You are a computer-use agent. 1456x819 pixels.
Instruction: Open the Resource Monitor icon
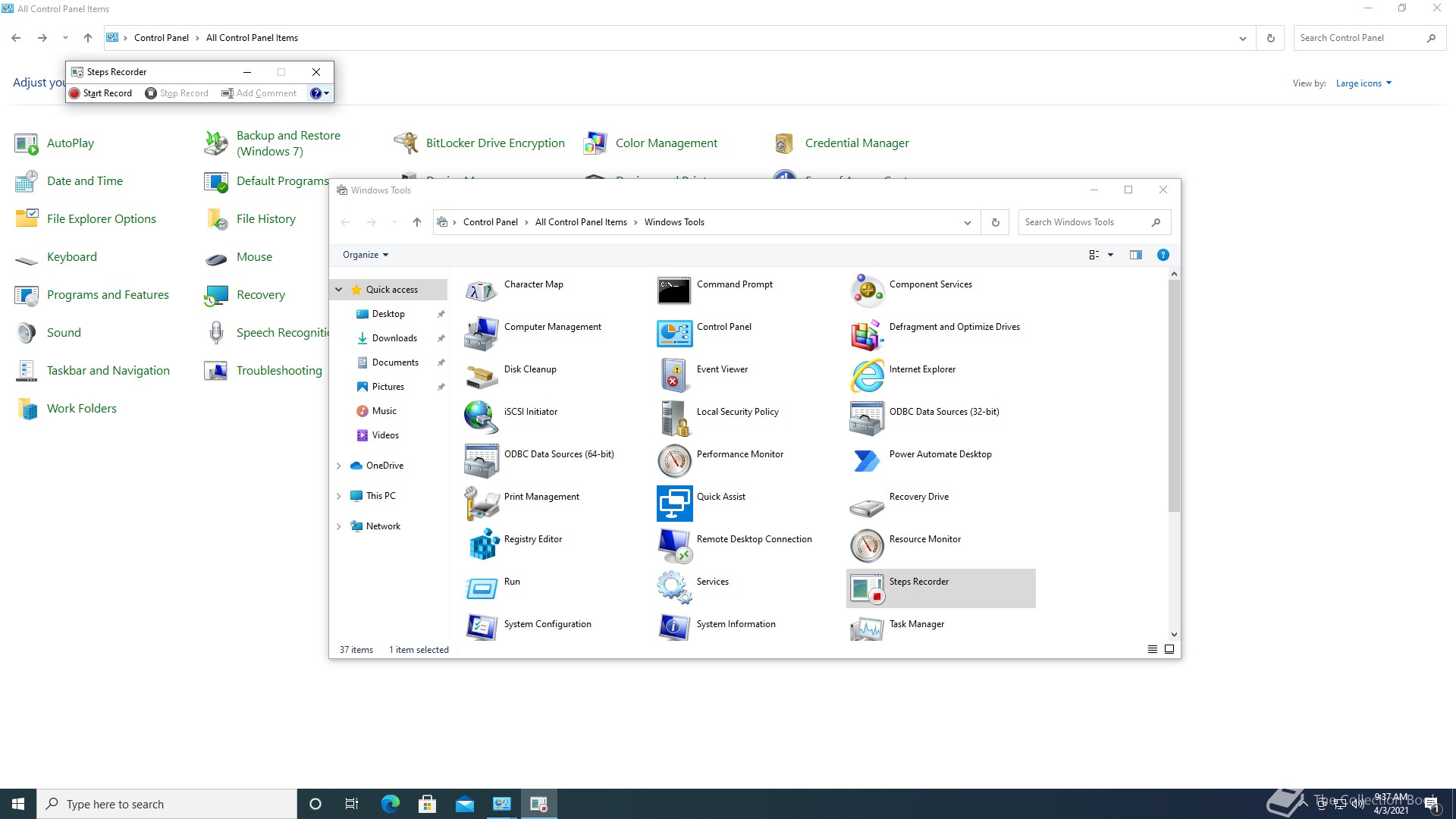[867, 545]
